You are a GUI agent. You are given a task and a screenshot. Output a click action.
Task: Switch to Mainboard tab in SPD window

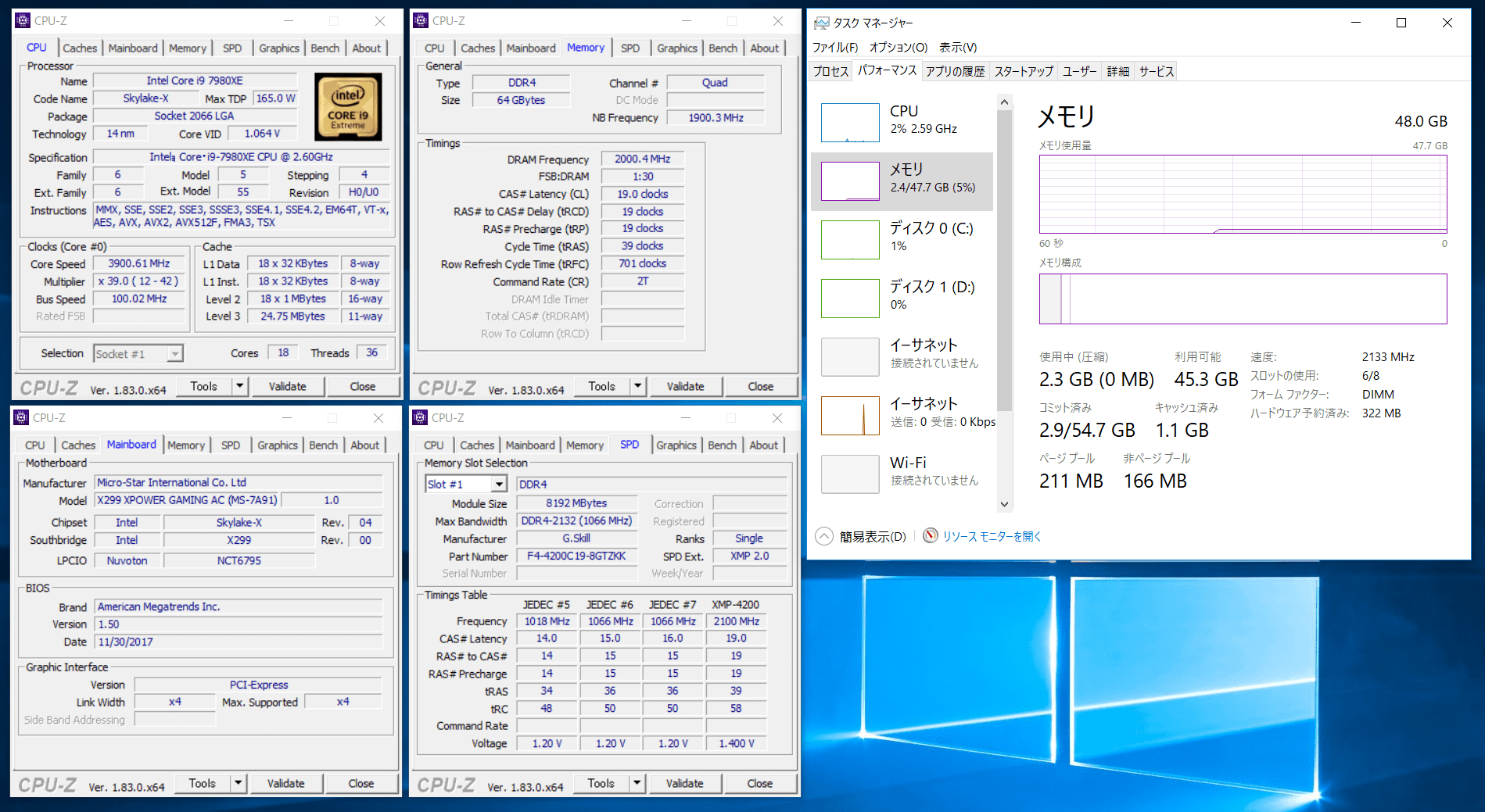(x=529, y=445)
